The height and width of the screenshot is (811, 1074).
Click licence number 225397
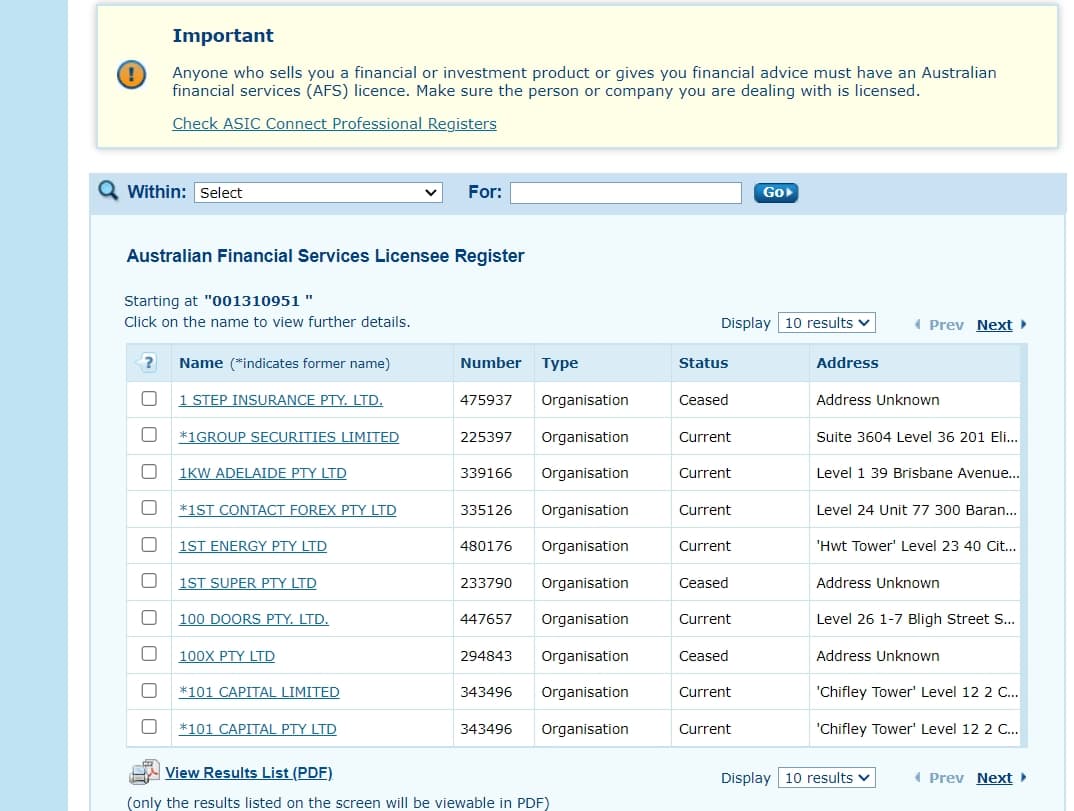click(486, 437)
